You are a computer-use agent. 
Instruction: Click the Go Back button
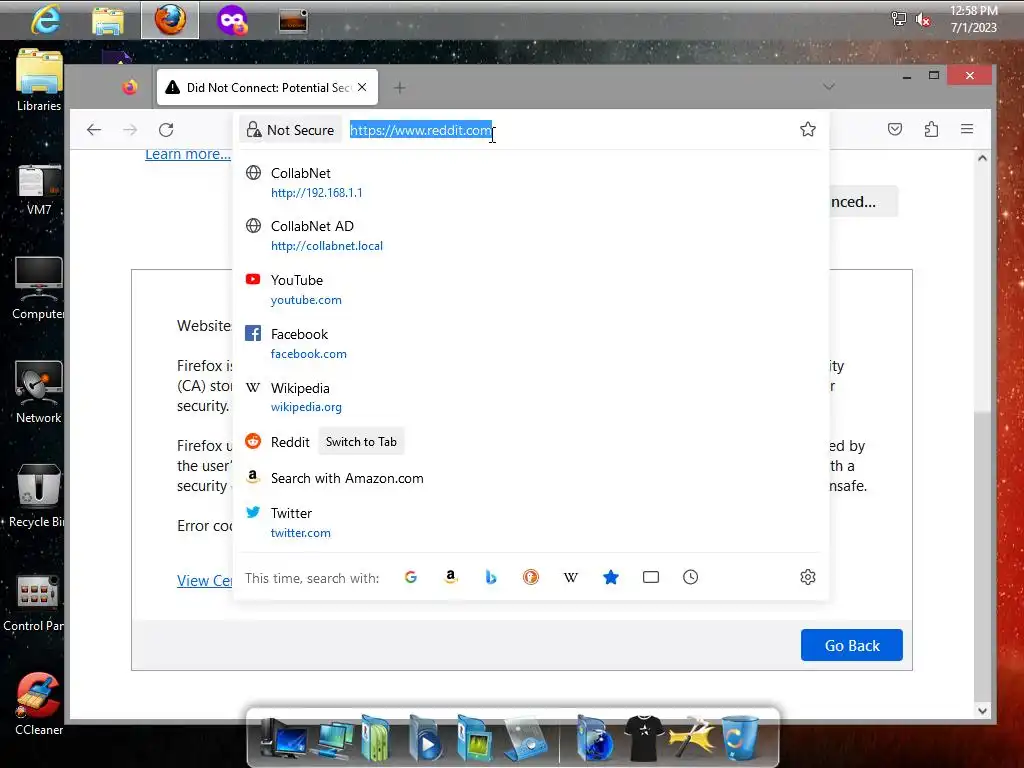tap(852, 645)
